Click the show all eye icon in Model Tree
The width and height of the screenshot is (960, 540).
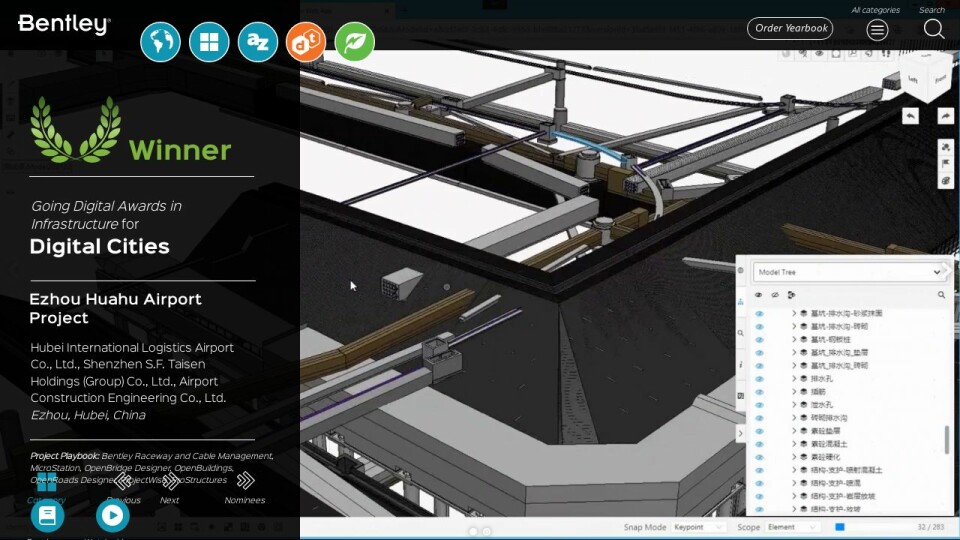click(x=759, y=295)
